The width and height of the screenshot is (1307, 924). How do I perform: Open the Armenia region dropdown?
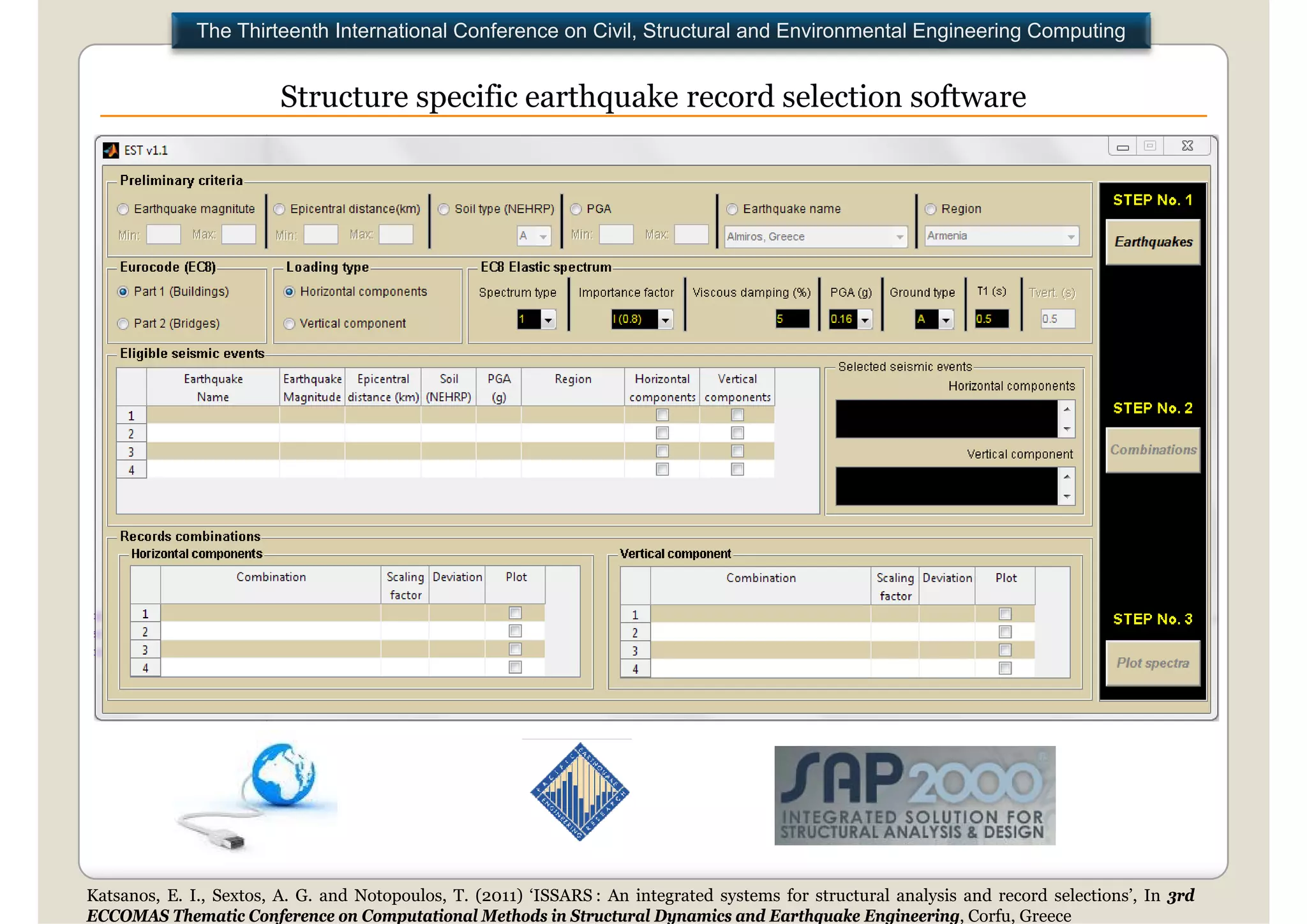[1002, 236]
